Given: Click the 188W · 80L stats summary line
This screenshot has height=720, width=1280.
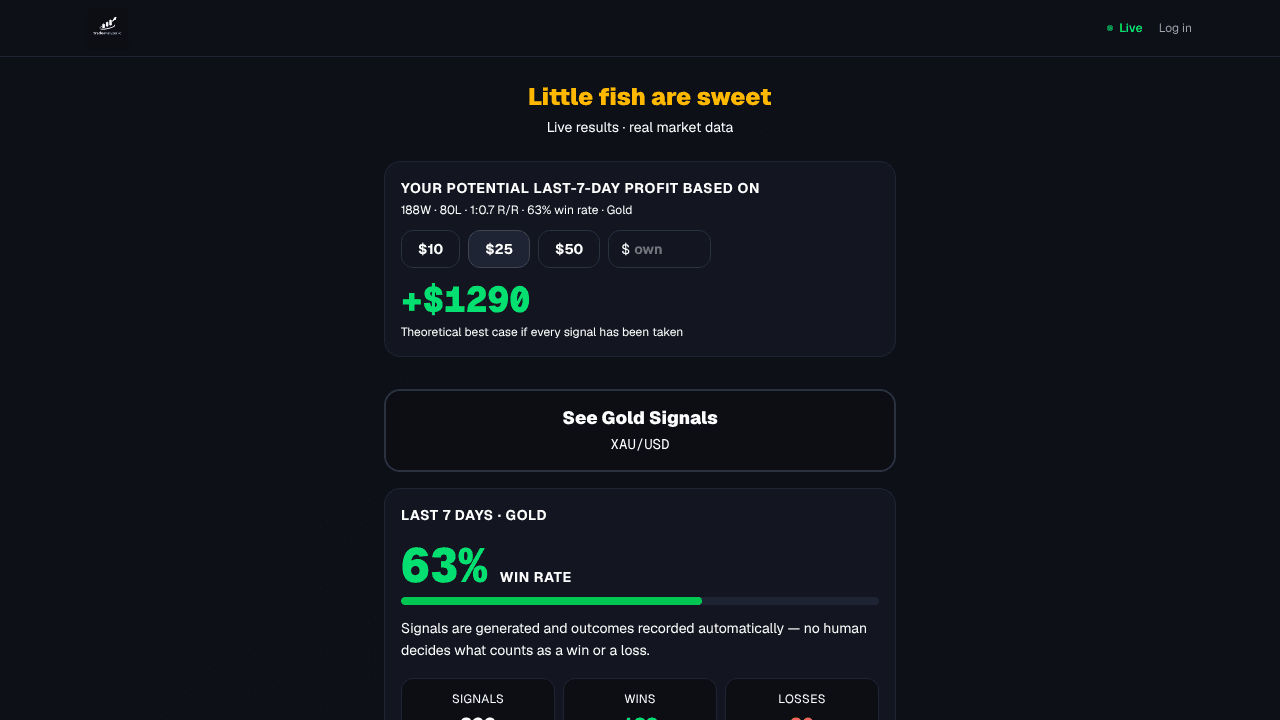Looking at the screenshot, I should pyautogui.click(x=516, y=210).
